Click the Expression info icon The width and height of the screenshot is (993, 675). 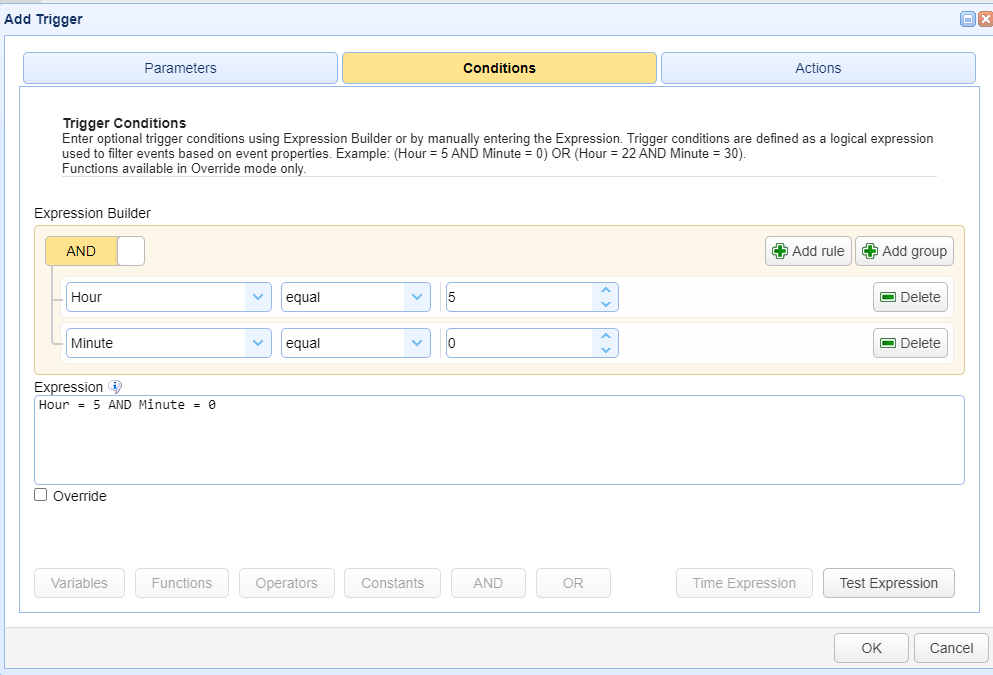[x=115, y=386]
